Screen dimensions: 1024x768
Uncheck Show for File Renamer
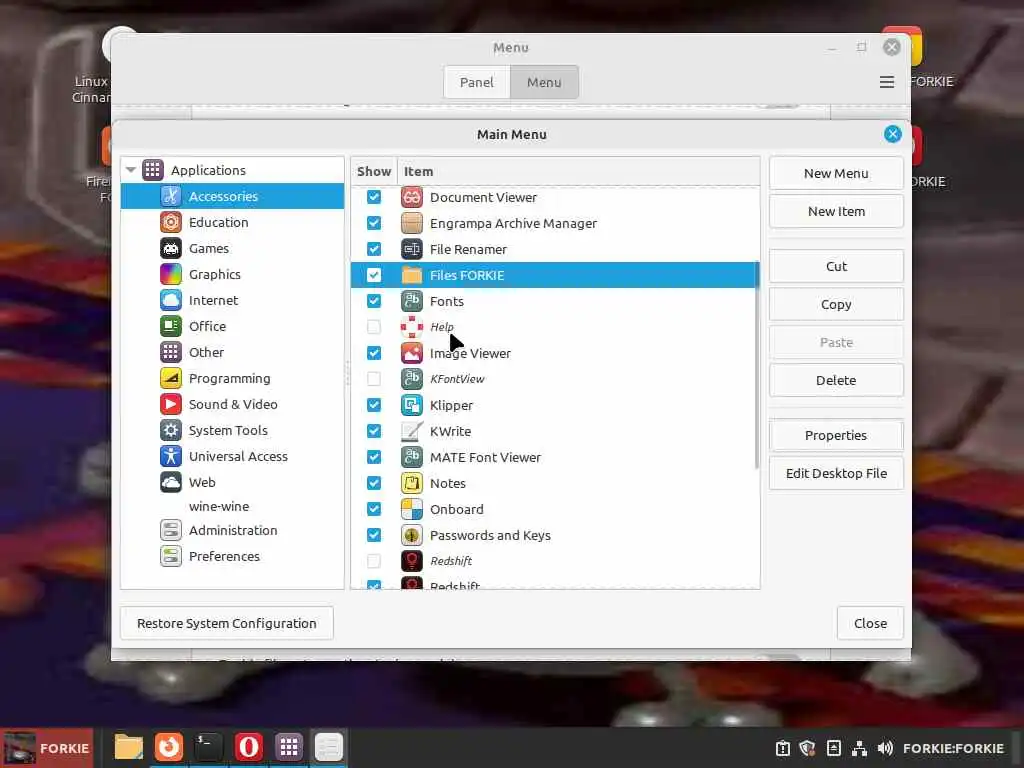coord(374,249)
